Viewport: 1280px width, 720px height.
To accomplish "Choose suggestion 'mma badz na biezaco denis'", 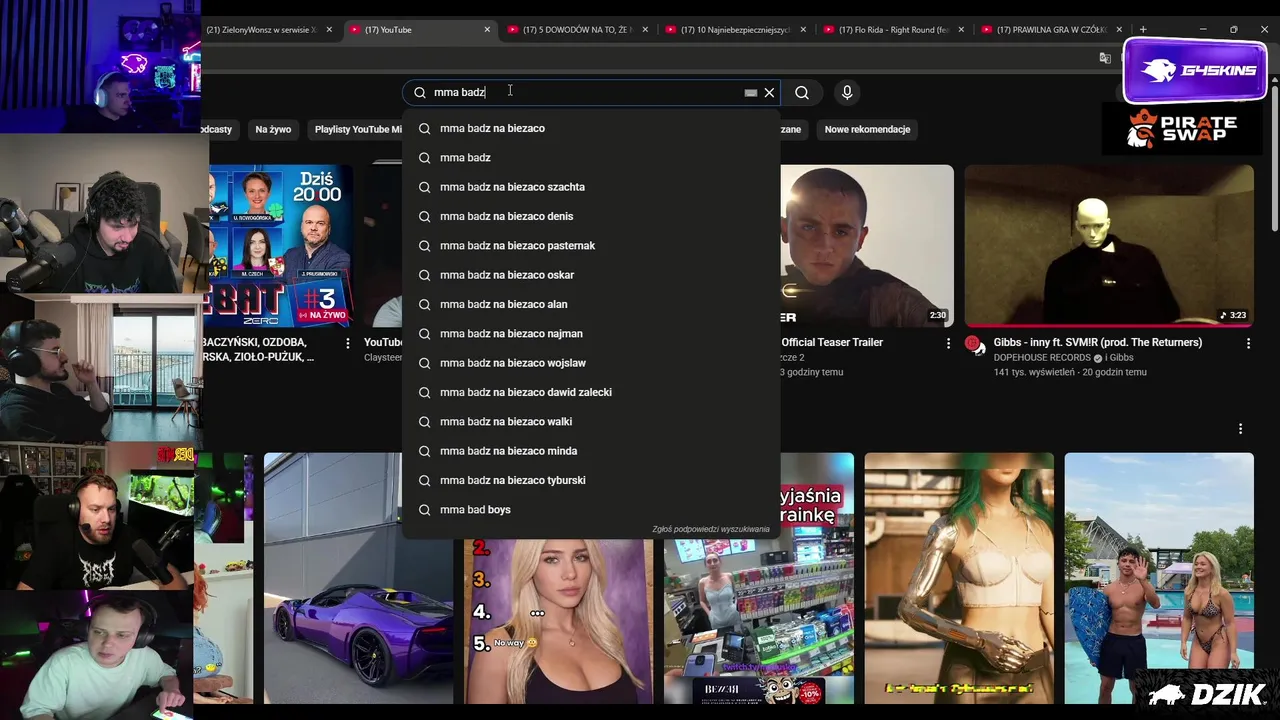I will pos(591,216).
